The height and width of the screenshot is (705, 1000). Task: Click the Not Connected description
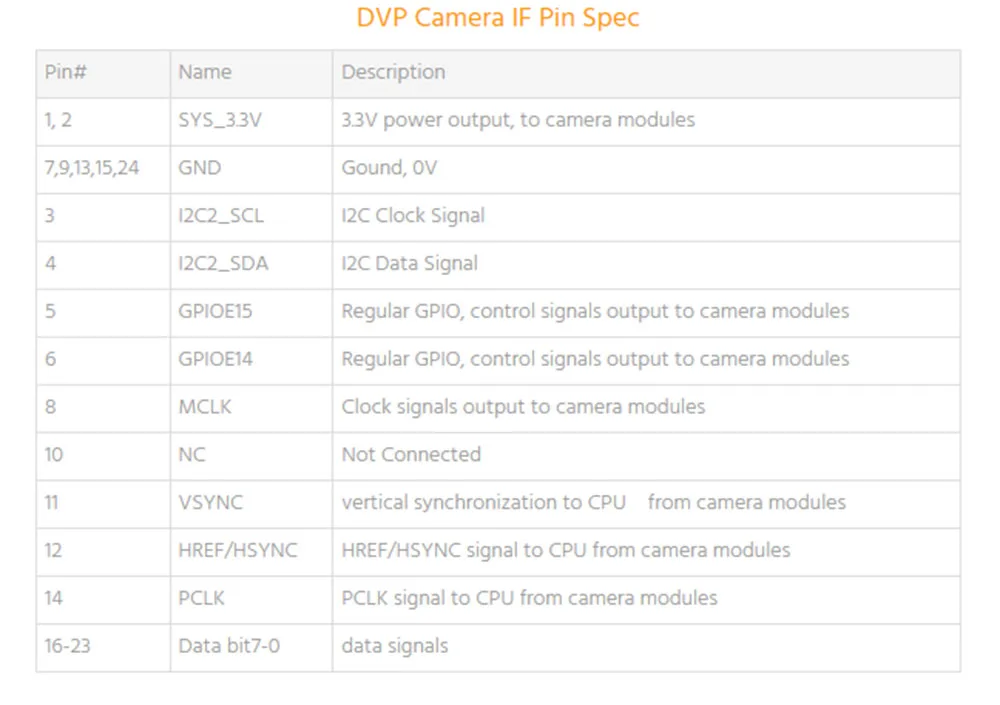pos(411,455)
